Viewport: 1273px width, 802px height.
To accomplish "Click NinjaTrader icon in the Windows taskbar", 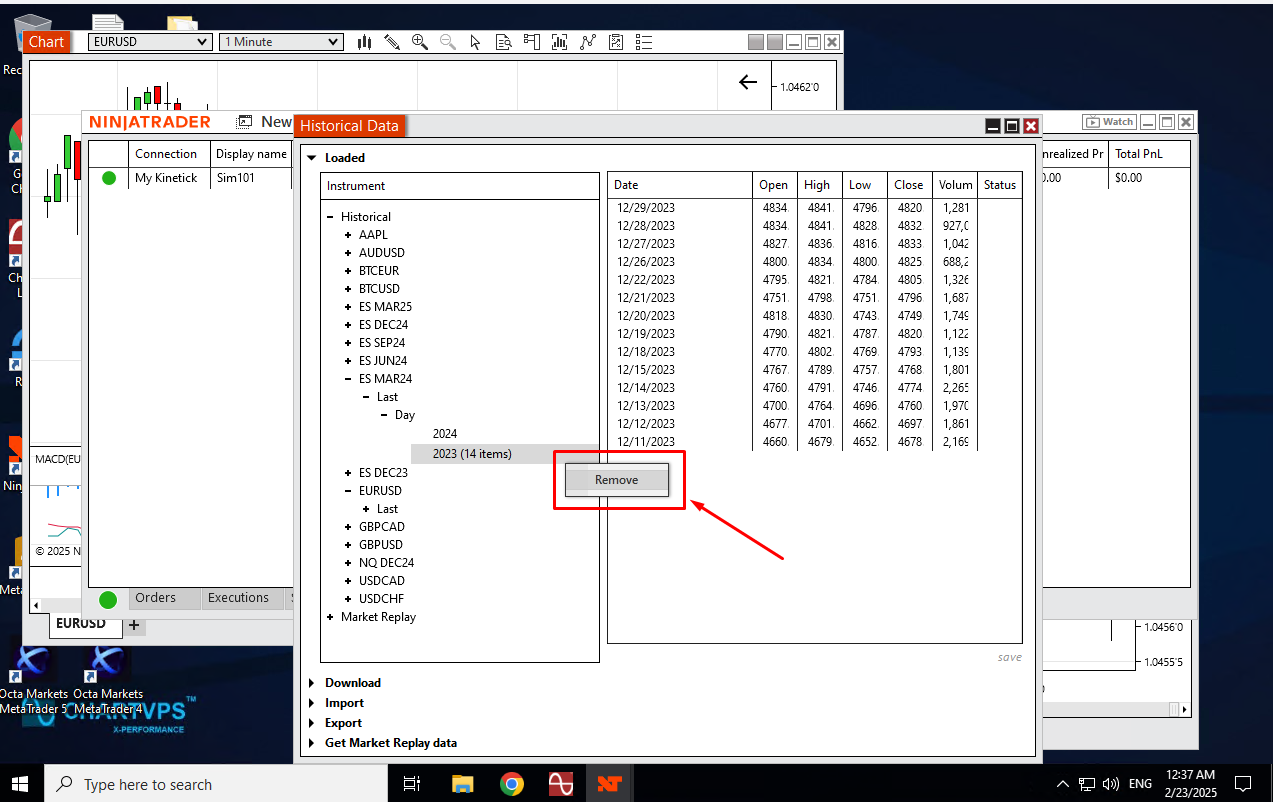I will coord(608,784).
